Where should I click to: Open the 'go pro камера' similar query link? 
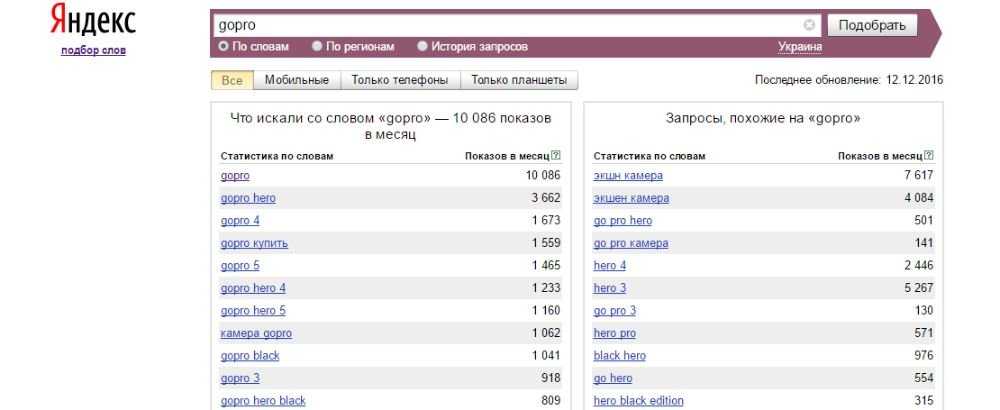[x=631, y=243]
